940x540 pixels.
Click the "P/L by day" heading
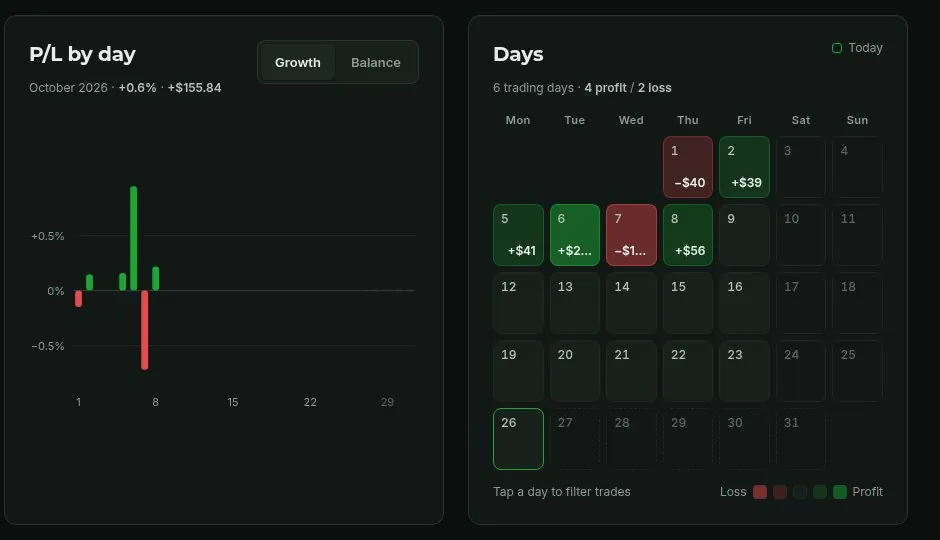tap(82, 54)
